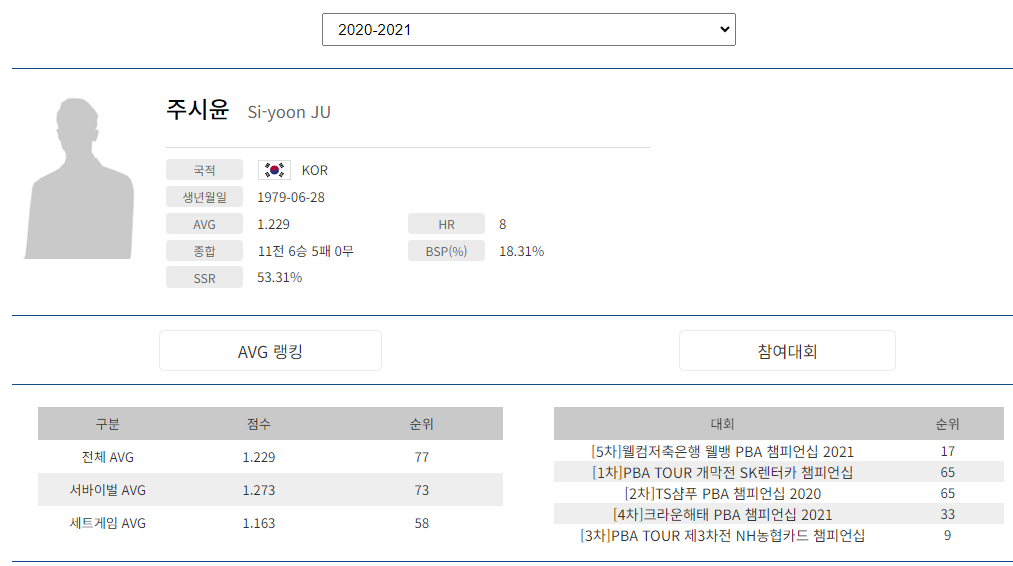
Task: Click the 순위 header in AVG table
Action: point(421,424)
